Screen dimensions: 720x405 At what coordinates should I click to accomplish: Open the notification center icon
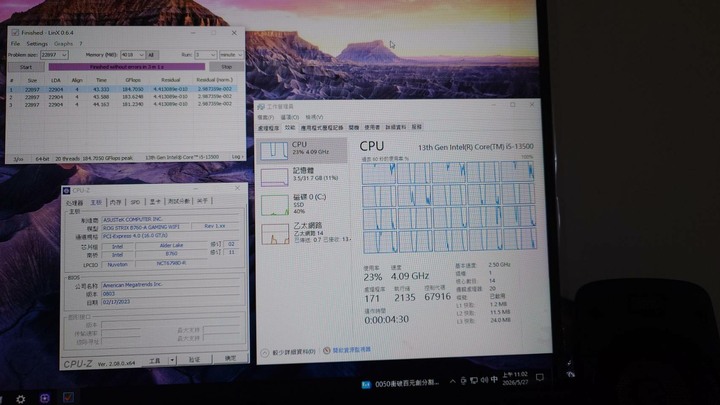tap(540, 377)
